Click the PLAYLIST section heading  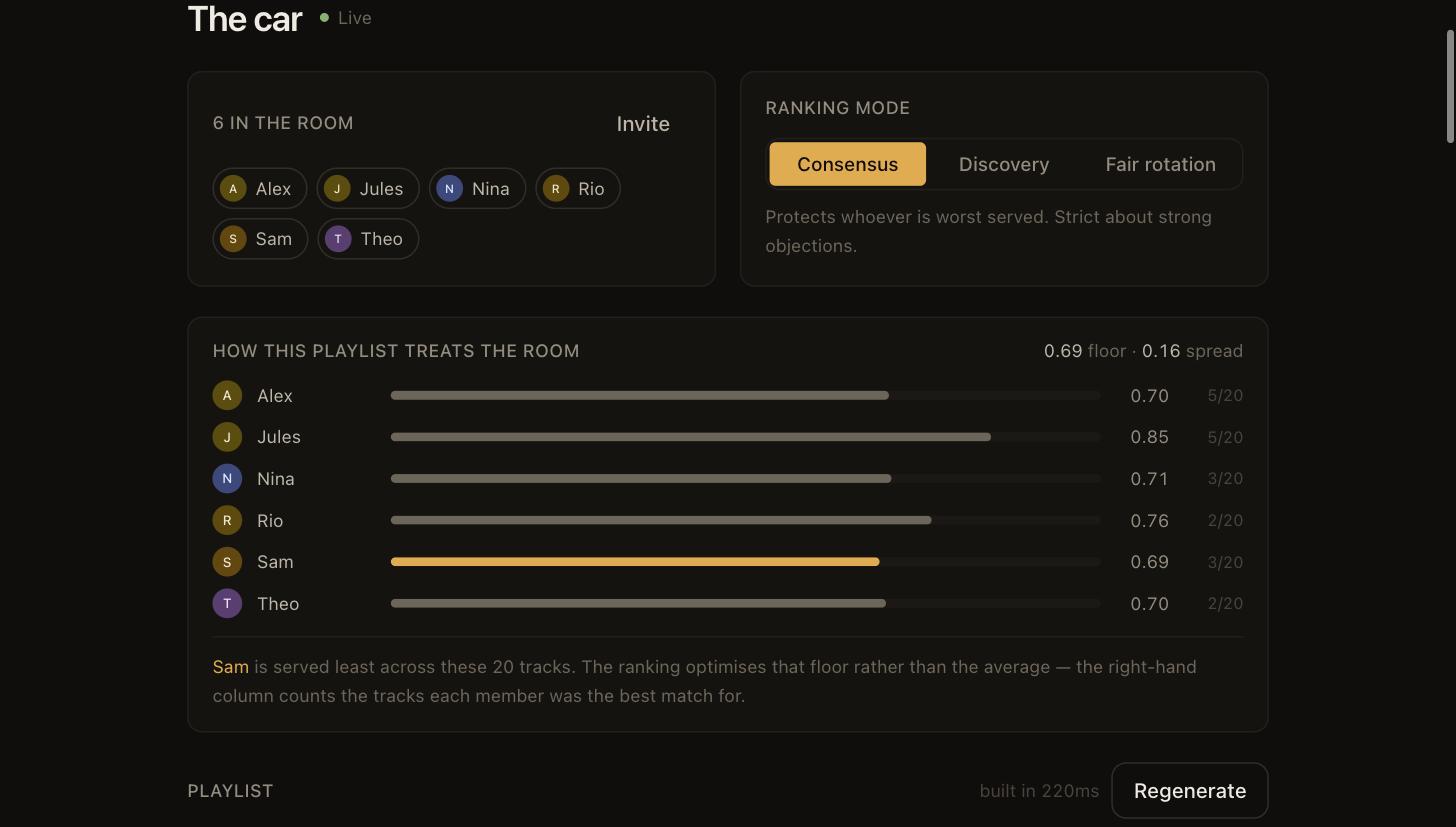coord(230,791)
